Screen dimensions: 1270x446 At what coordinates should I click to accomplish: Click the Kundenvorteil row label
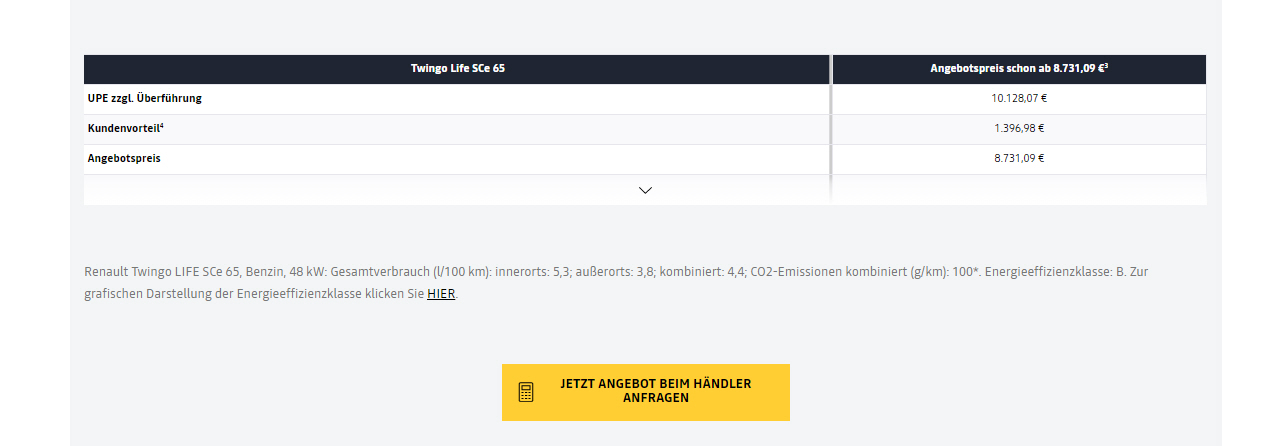pos(124,128)
